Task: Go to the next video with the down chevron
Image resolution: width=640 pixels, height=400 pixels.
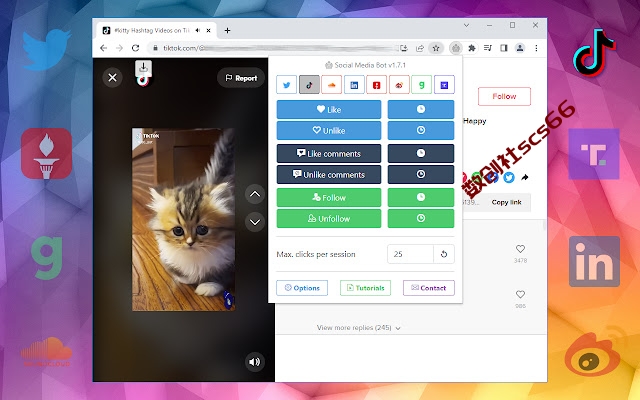Action: 255,222
